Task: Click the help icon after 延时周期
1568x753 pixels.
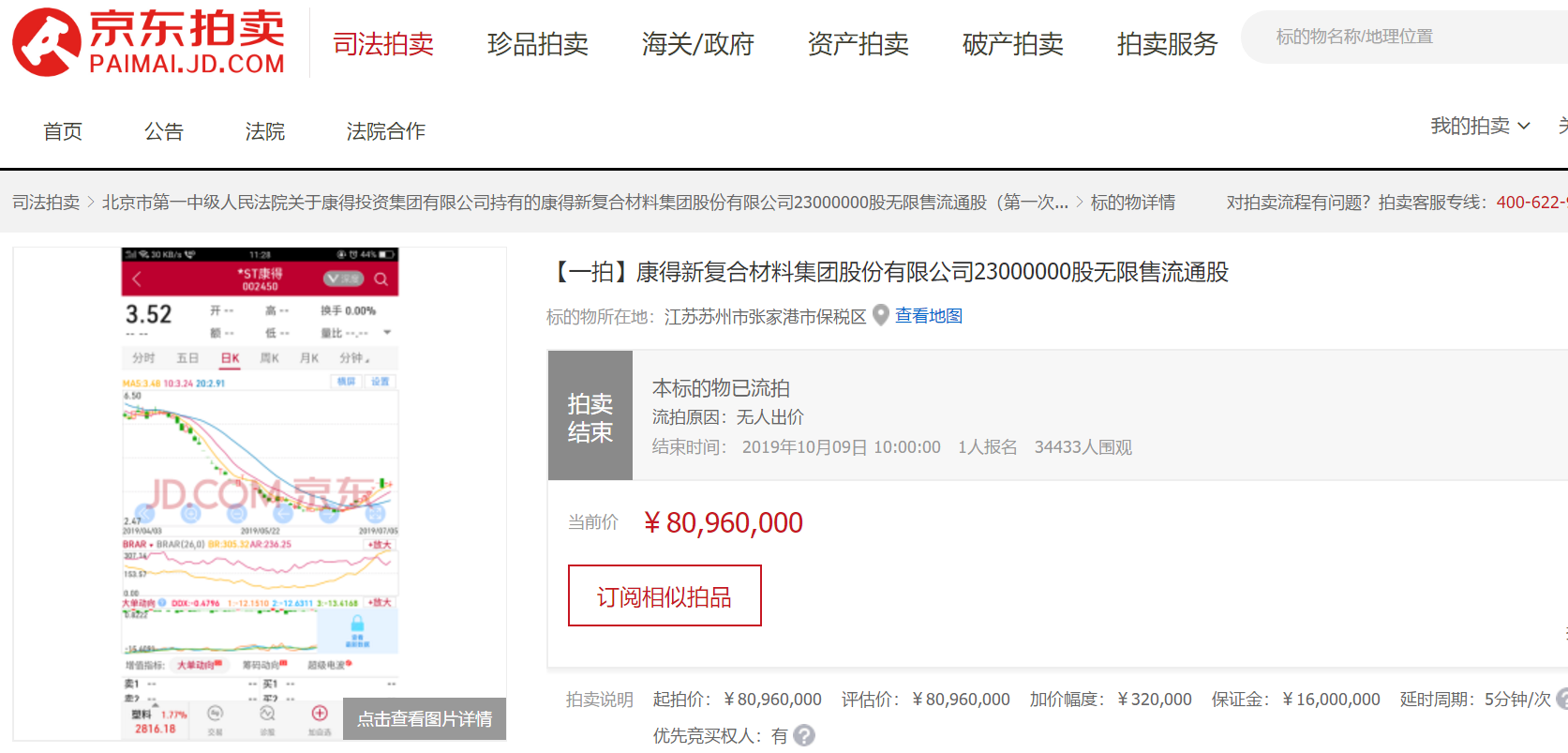Action: pyautogui.click(x=1562, y=699)
